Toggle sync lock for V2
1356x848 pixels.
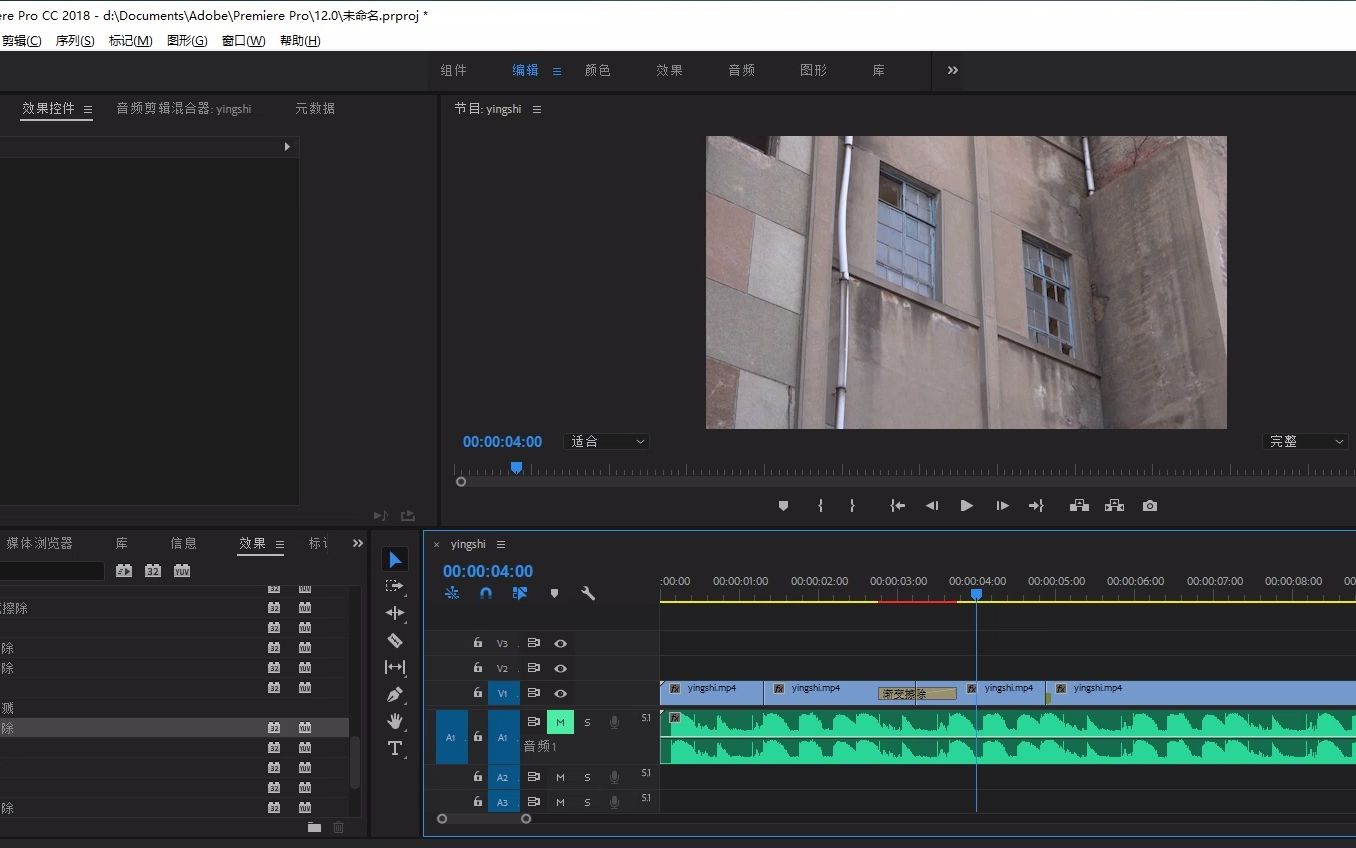[x=534, y=669]
